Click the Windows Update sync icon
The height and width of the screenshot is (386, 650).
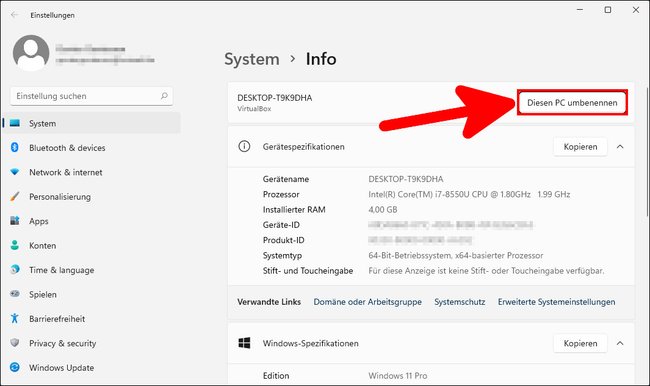15,367
